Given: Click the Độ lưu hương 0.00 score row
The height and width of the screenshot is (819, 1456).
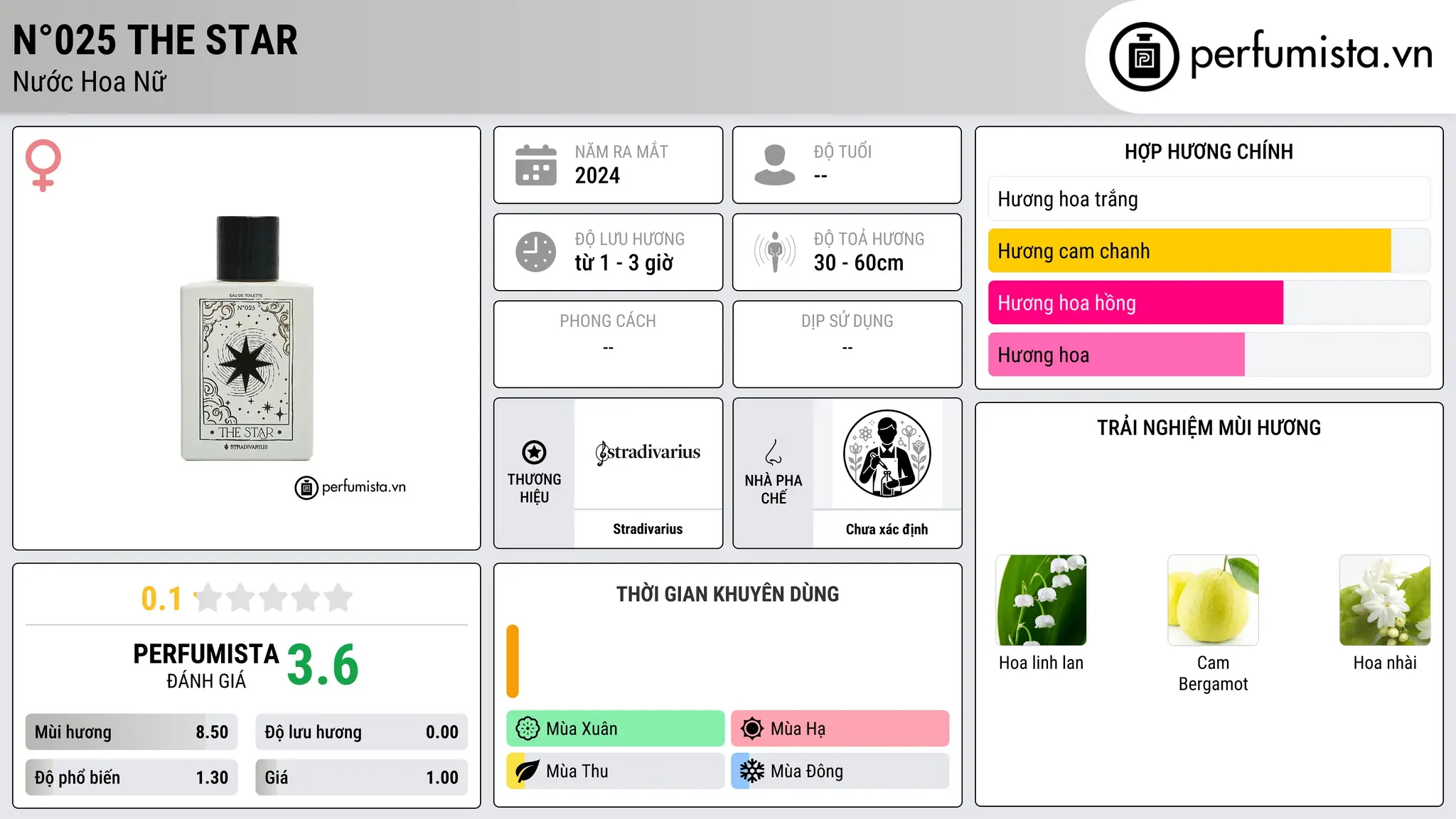Looking at the screenshot, I should click(x=362, y=732).
